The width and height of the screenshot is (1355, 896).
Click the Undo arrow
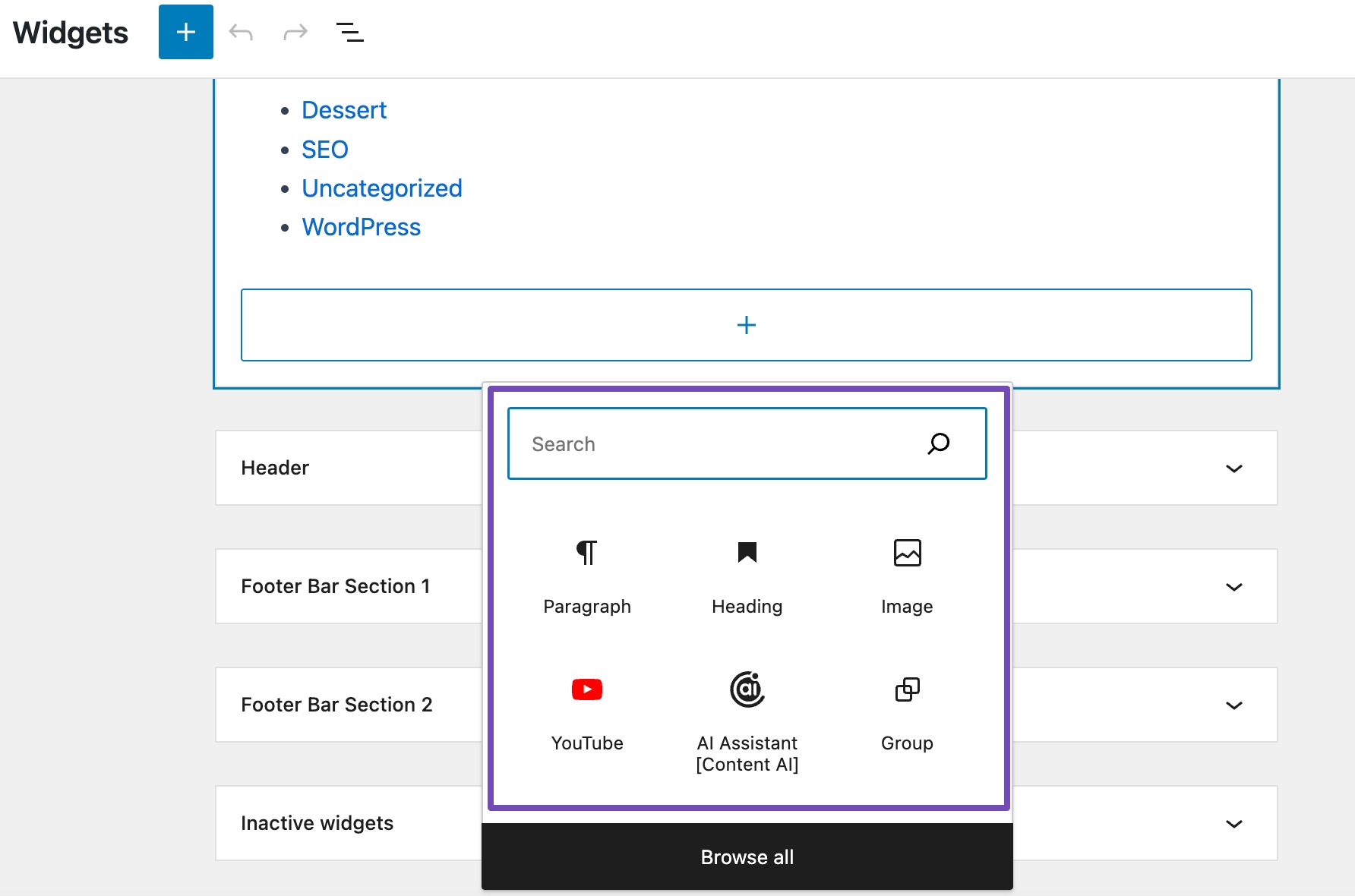[241, 32]
